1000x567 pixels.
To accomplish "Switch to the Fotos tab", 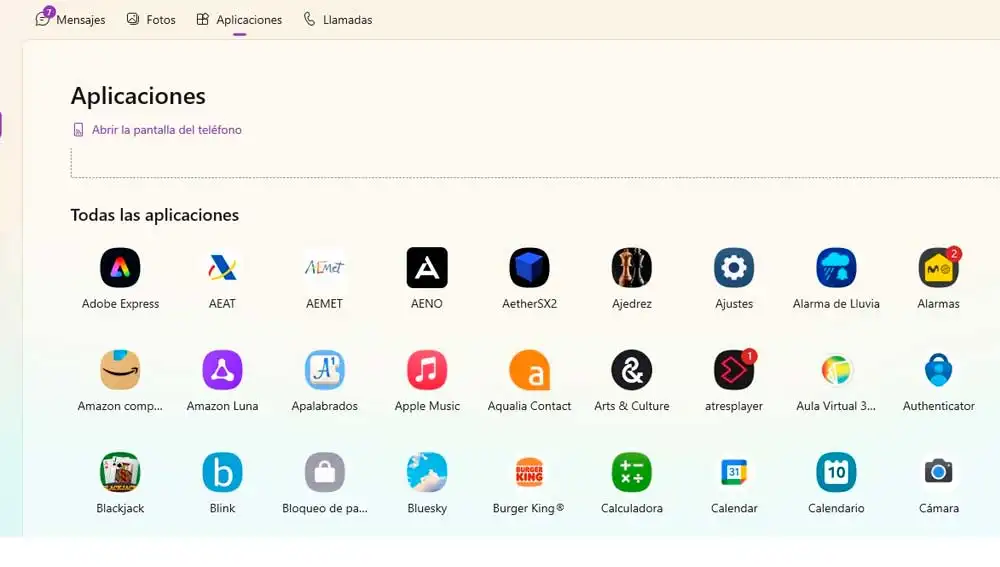I will pyautogui.click(x=151, y=19).
